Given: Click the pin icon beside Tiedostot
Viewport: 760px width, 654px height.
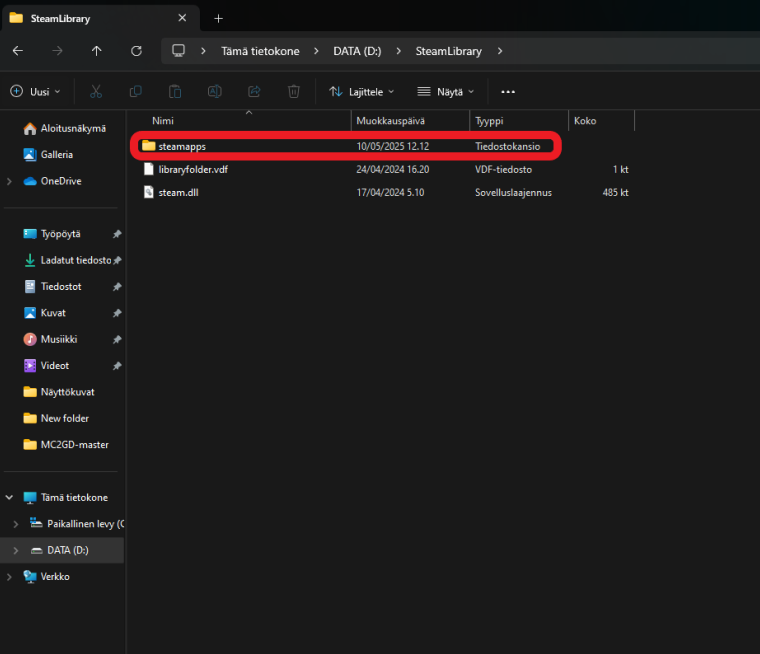Looking at the screenshot, I should click(x=117, y=287).
